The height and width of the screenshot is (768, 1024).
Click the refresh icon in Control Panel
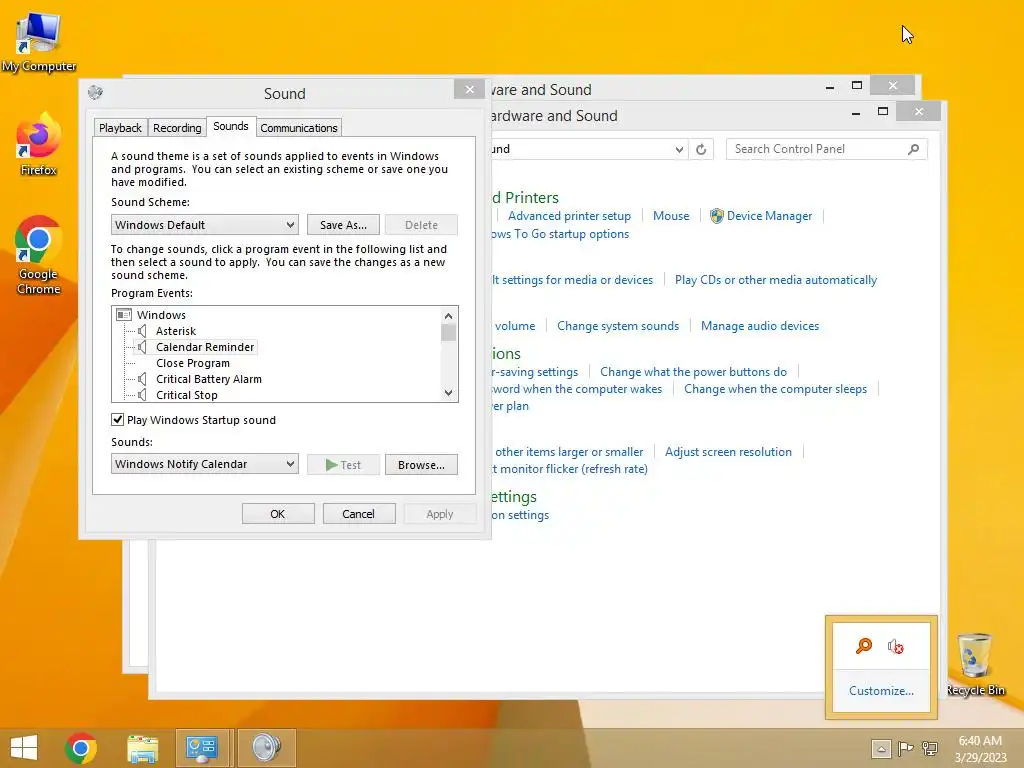point(701,150)
